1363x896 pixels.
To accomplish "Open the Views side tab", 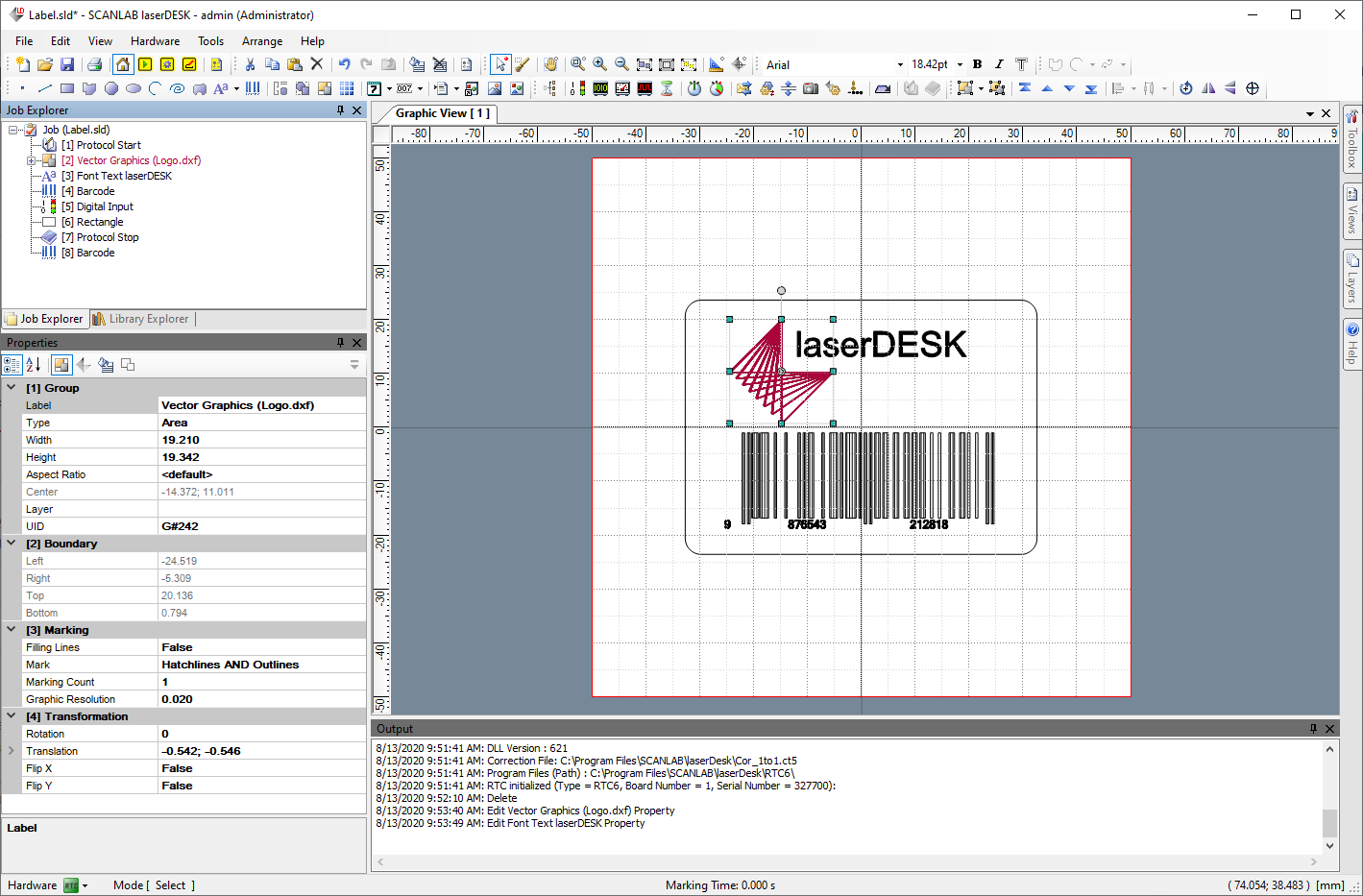I will coord(1352,210).
